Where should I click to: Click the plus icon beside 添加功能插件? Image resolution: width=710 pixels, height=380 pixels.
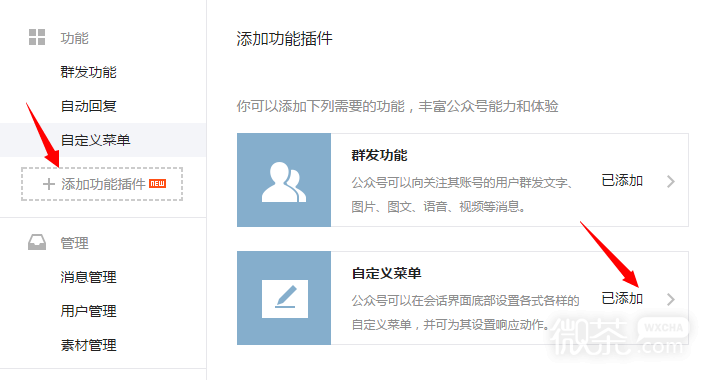tap(48, 184)
